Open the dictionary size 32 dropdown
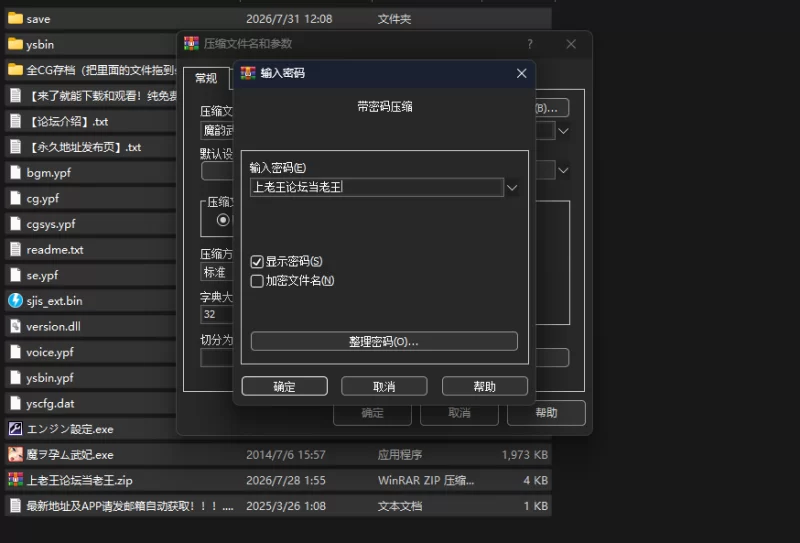 click(x=217, y=314)
